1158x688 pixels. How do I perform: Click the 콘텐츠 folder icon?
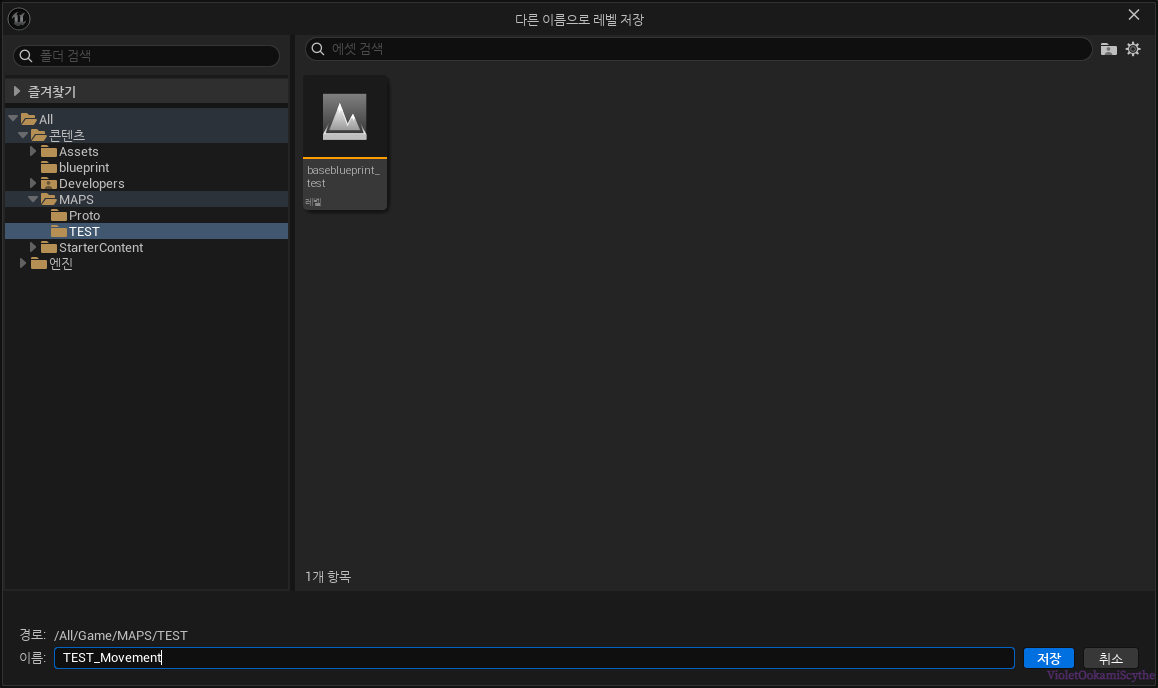[39, 135]
